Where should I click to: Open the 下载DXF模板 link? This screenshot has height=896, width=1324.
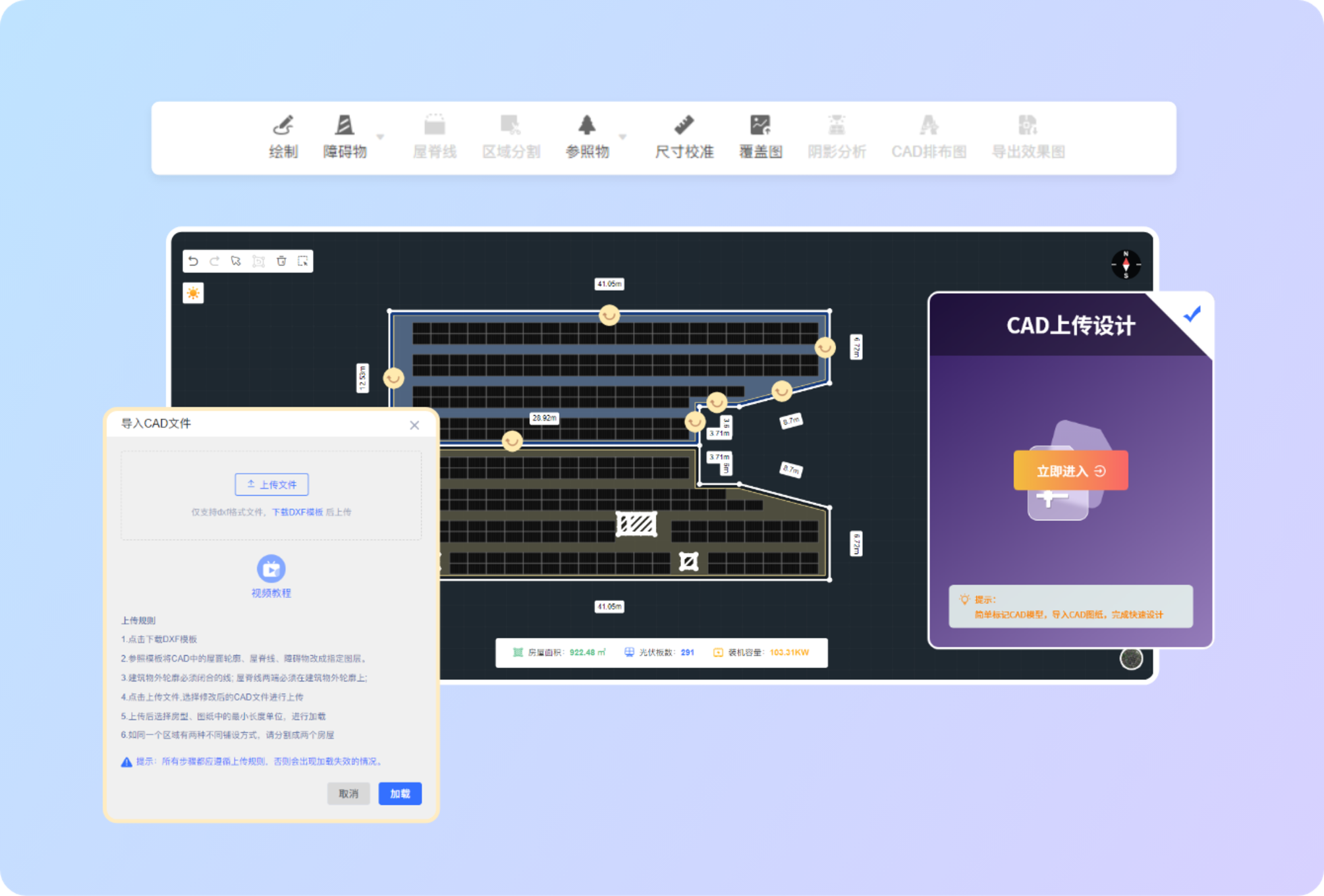coord(297,512)
